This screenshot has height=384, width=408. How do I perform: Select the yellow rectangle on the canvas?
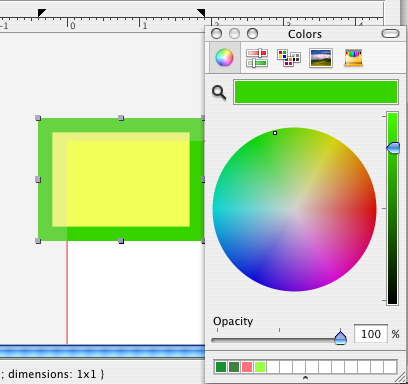pos(128,183)
